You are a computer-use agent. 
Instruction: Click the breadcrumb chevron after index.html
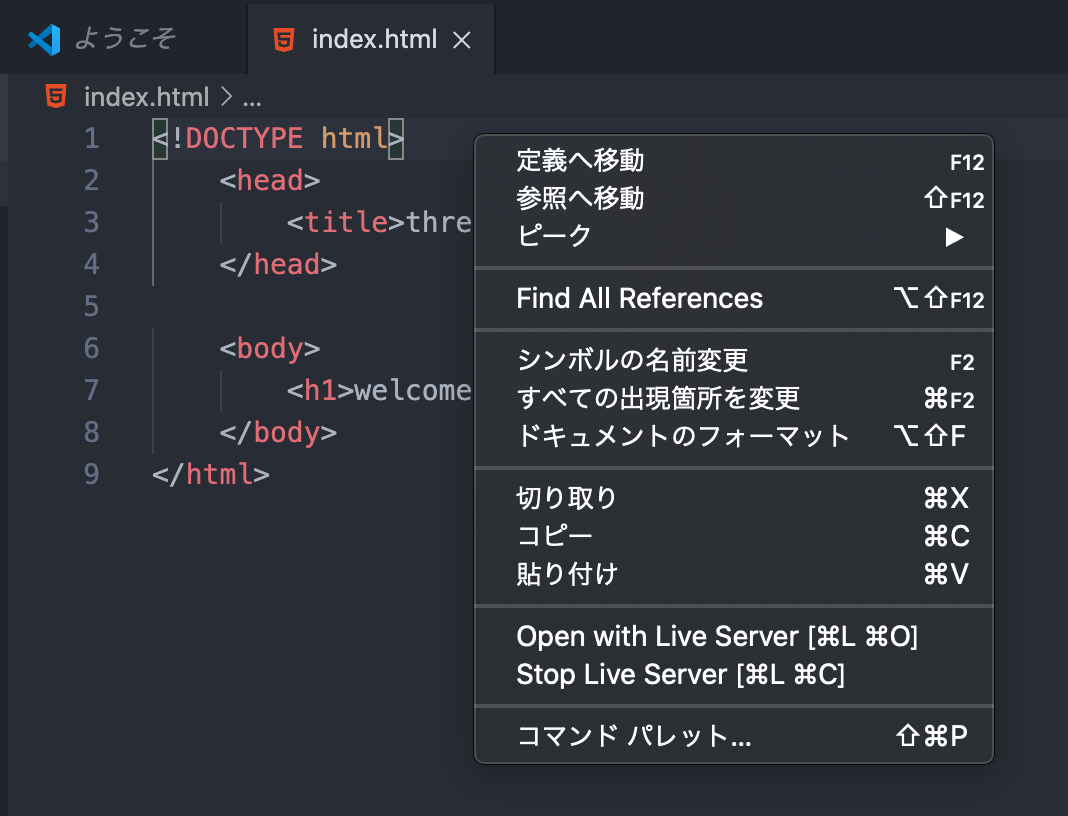pos(225,97)
